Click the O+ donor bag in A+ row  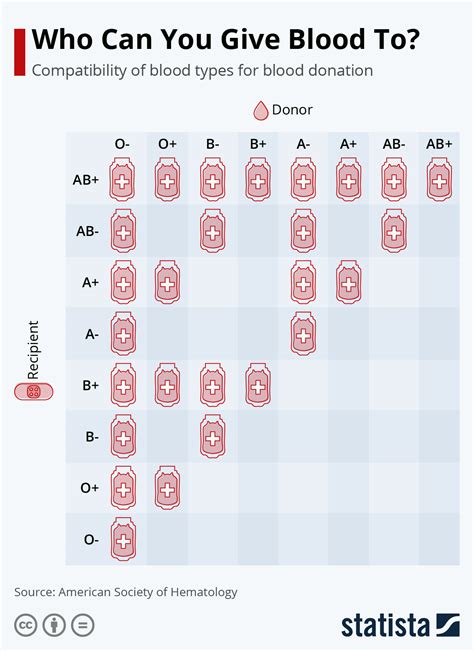pyautogui.click(x=168, y=283)
